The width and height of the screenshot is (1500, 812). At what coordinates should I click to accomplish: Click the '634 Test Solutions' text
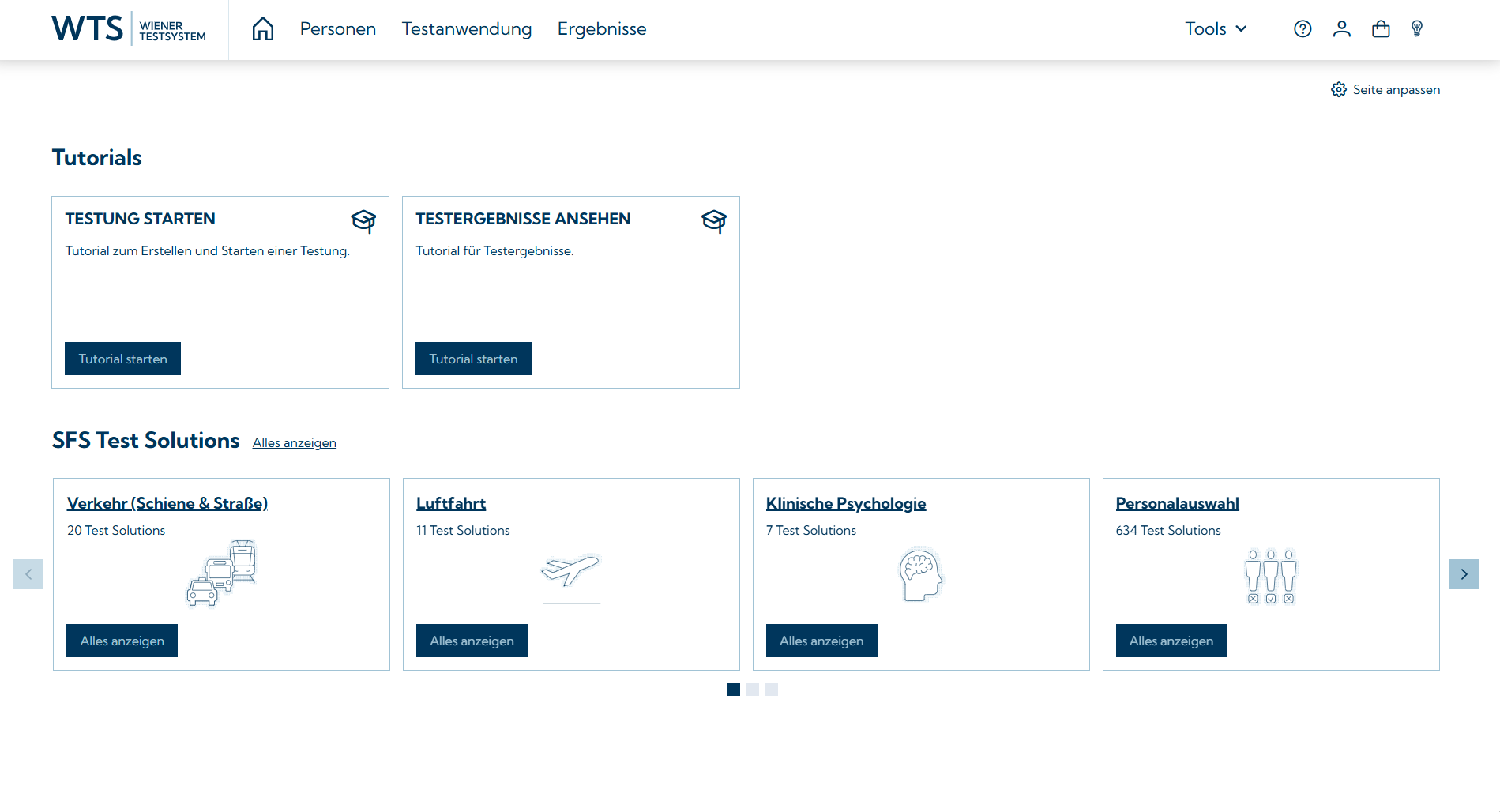1169,531
